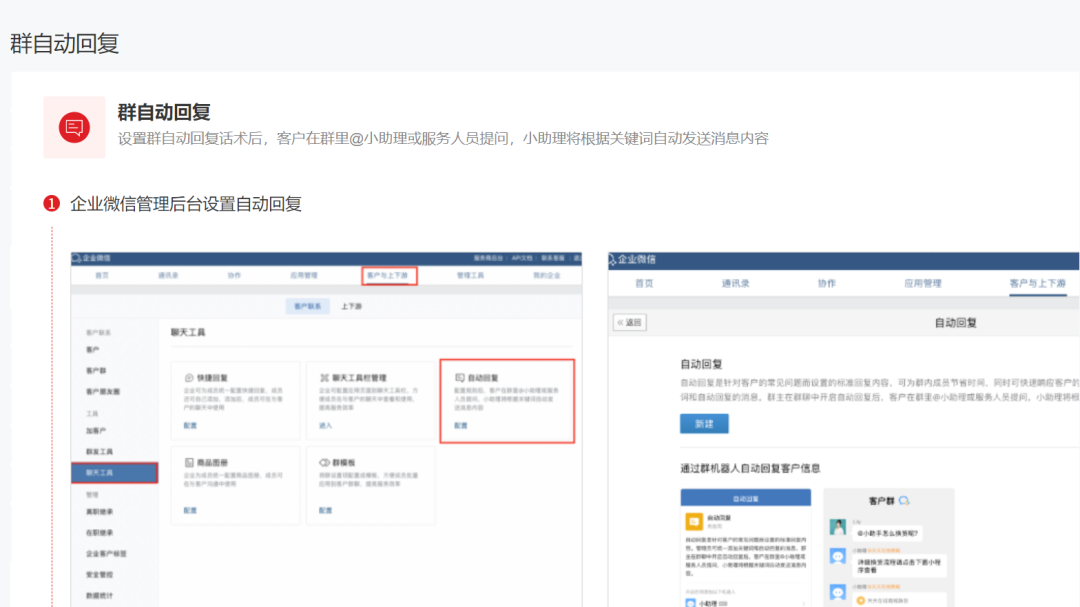Click 进入 under 聊天工具栏管理

click(x=325, y=426)
